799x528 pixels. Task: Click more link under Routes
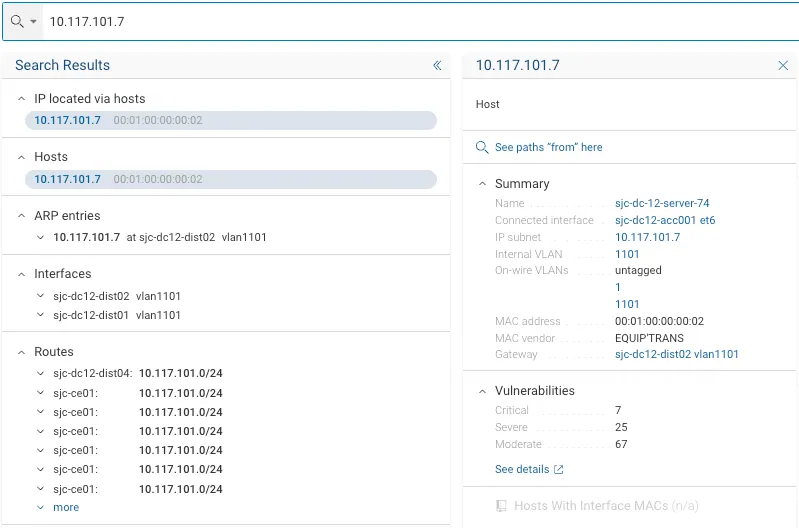66,507
